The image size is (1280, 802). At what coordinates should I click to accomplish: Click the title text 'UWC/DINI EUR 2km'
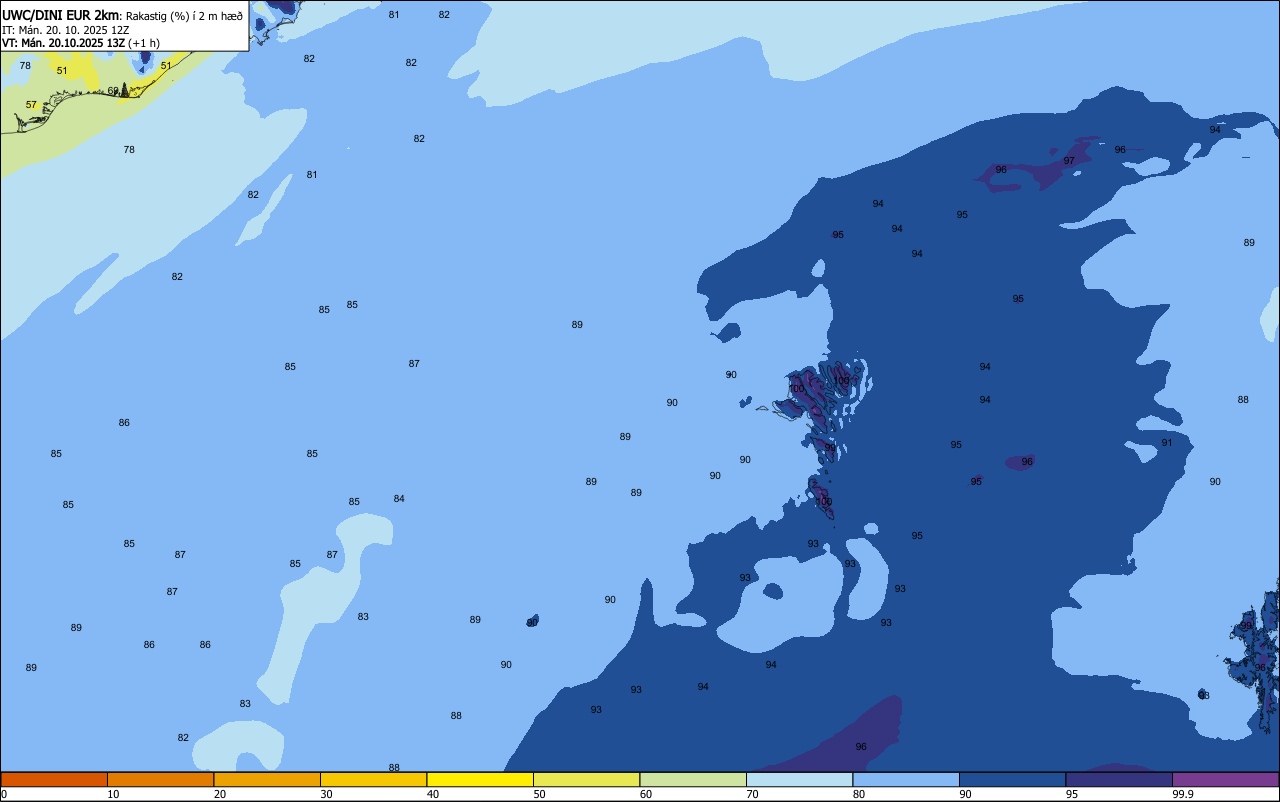(60, 15)
